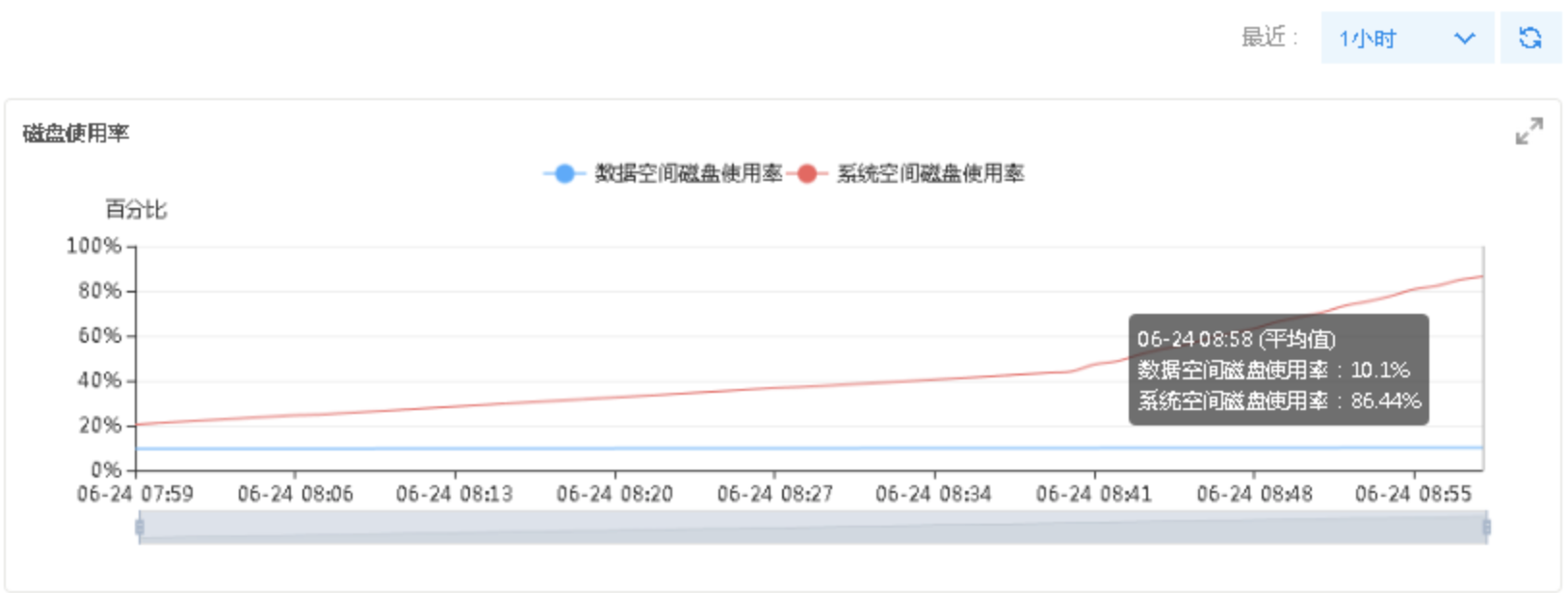Screen dimensions: 1568x593
Task: Click the 06-24 08:13 axis label
Action: (454, 494)
